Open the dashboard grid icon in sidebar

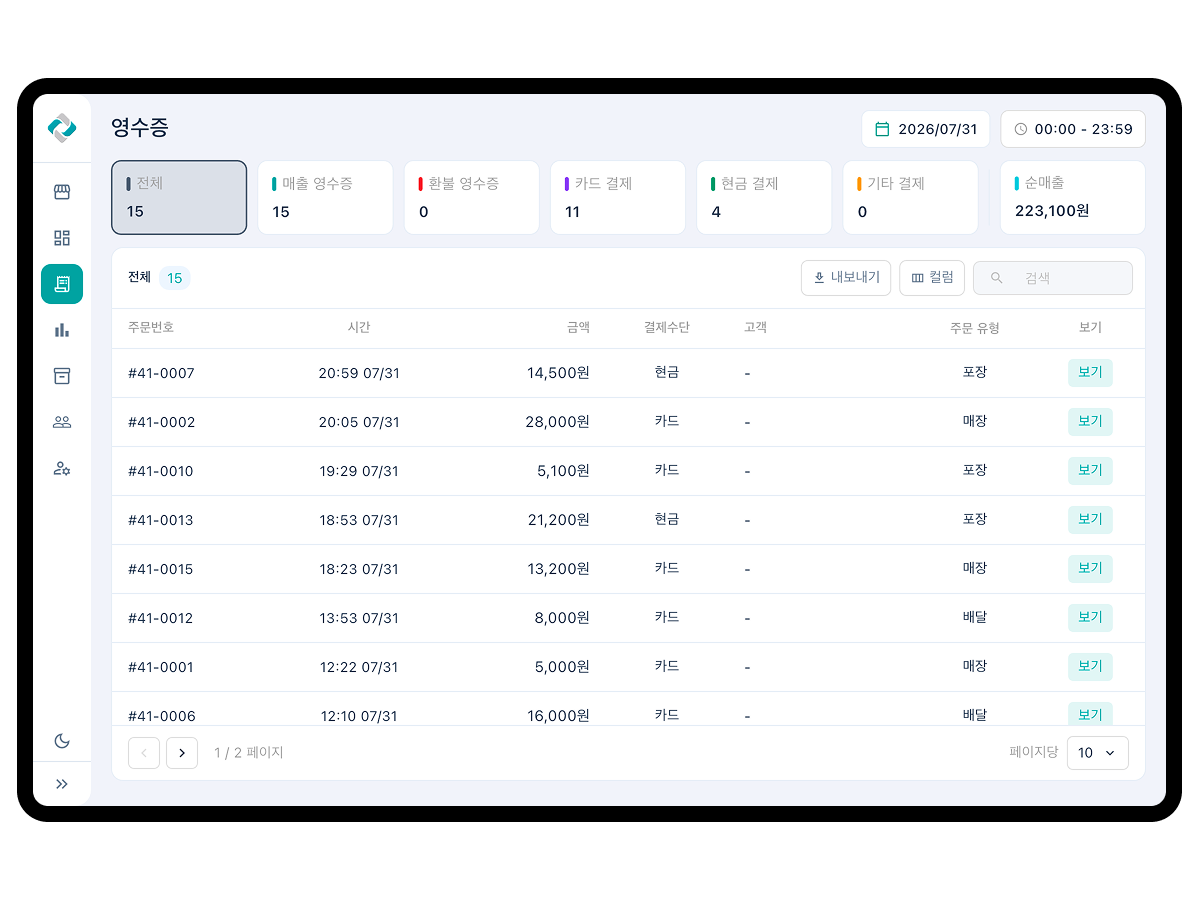[62, 238]
